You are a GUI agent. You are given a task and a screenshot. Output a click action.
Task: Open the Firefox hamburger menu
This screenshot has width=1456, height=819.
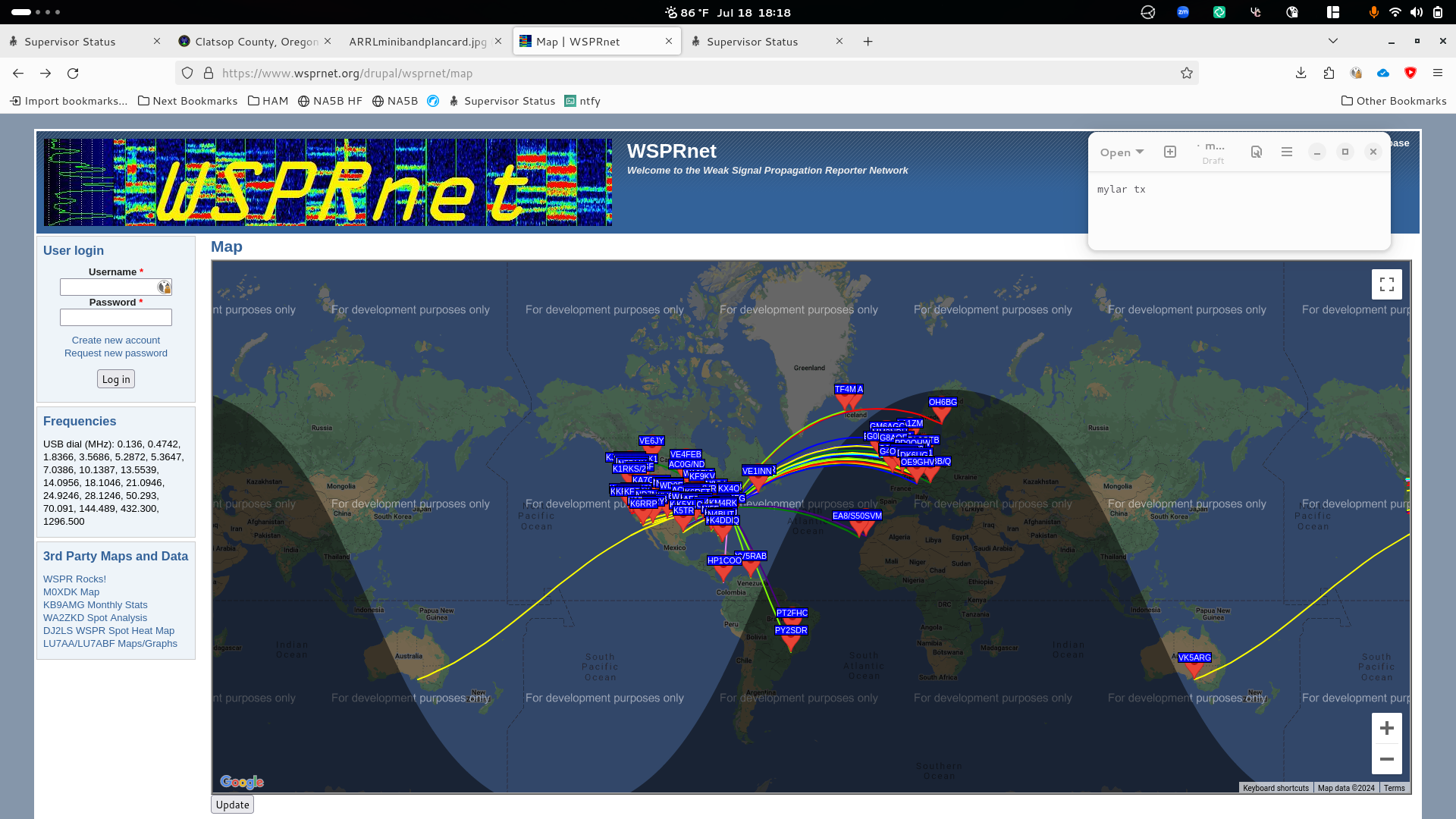pos(1438,73)
